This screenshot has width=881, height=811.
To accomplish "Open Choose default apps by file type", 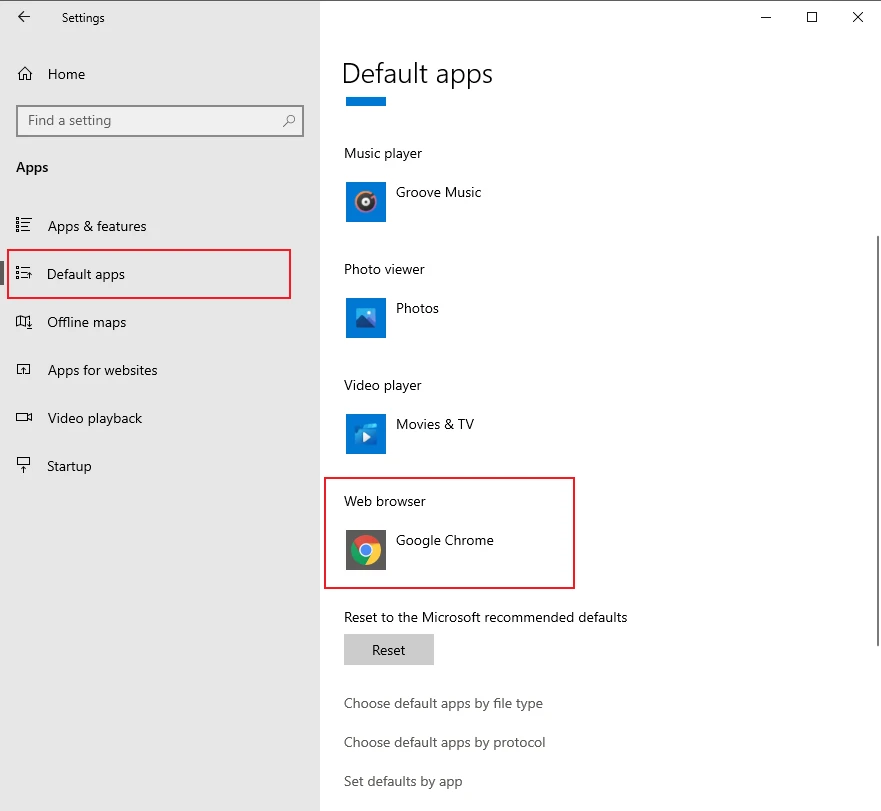I will coord(443,703).
